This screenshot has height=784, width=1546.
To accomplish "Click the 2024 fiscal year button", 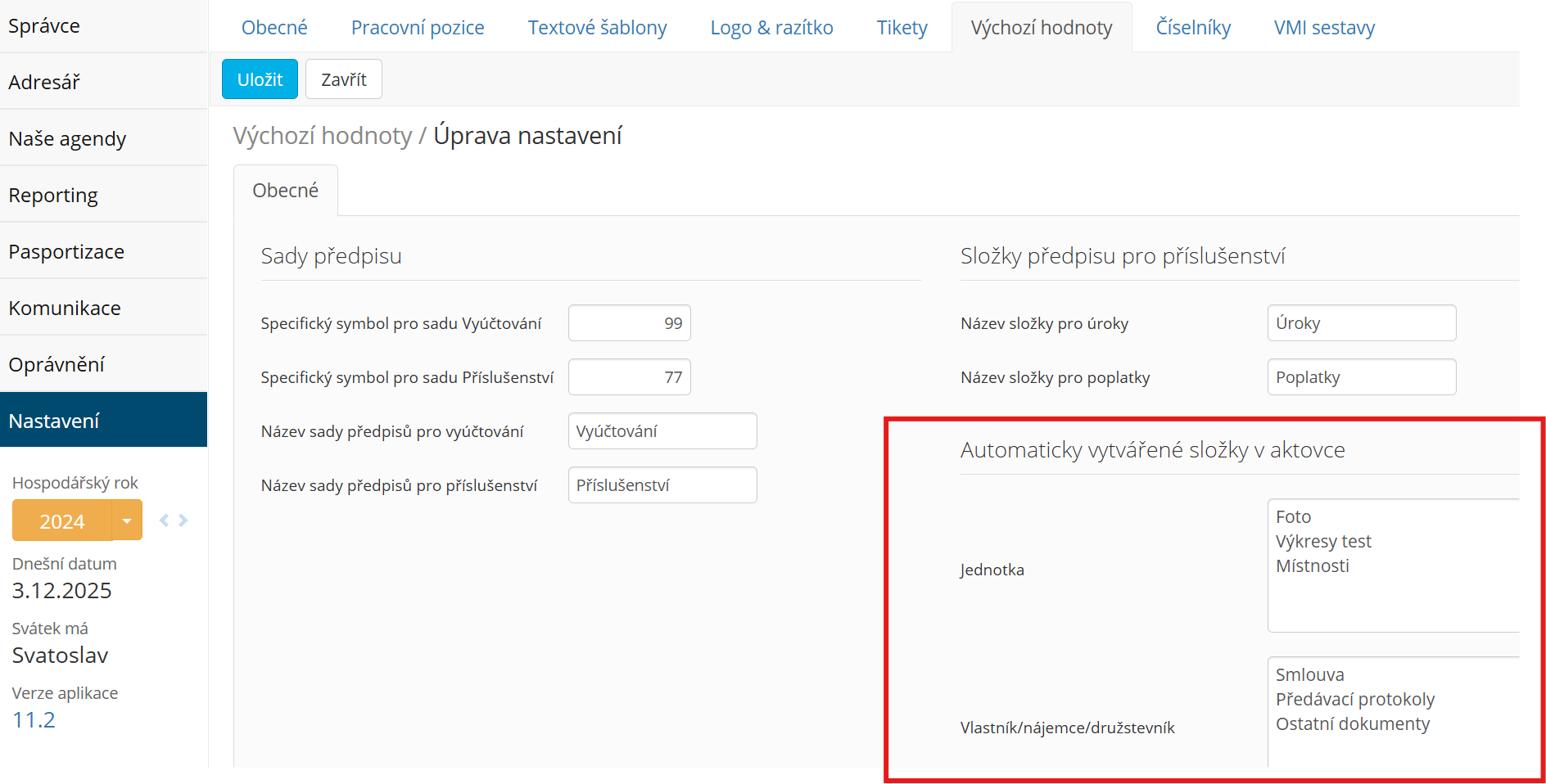I will [62, 521].
